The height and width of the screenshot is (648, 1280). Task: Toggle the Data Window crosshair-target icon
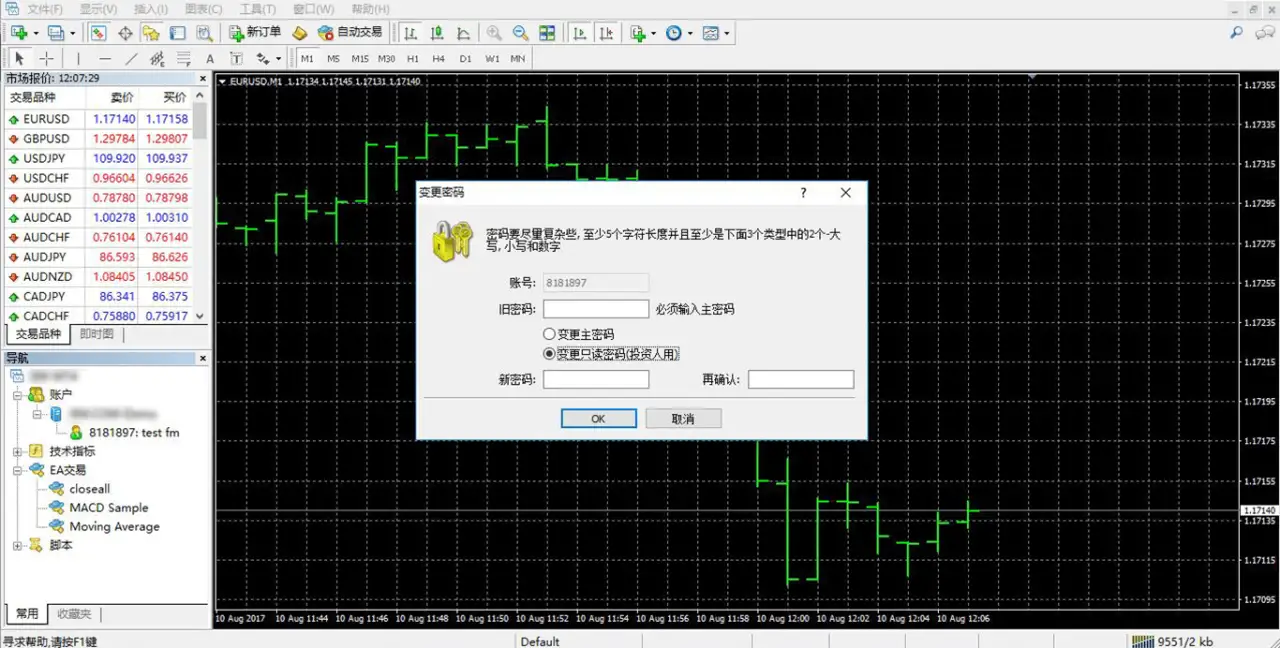(x=125, y=33)
